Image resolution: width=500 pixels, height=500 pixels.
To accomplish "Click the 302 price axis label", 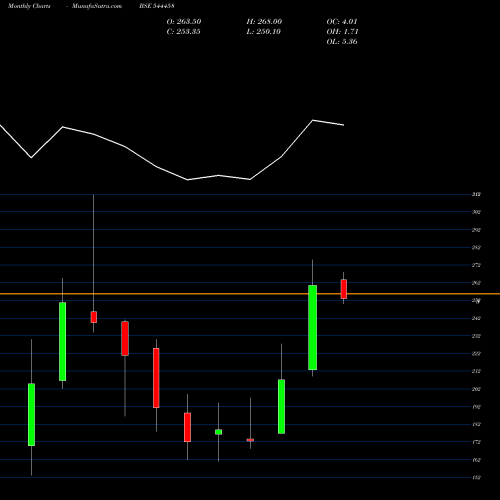I will tap(476, 212).
